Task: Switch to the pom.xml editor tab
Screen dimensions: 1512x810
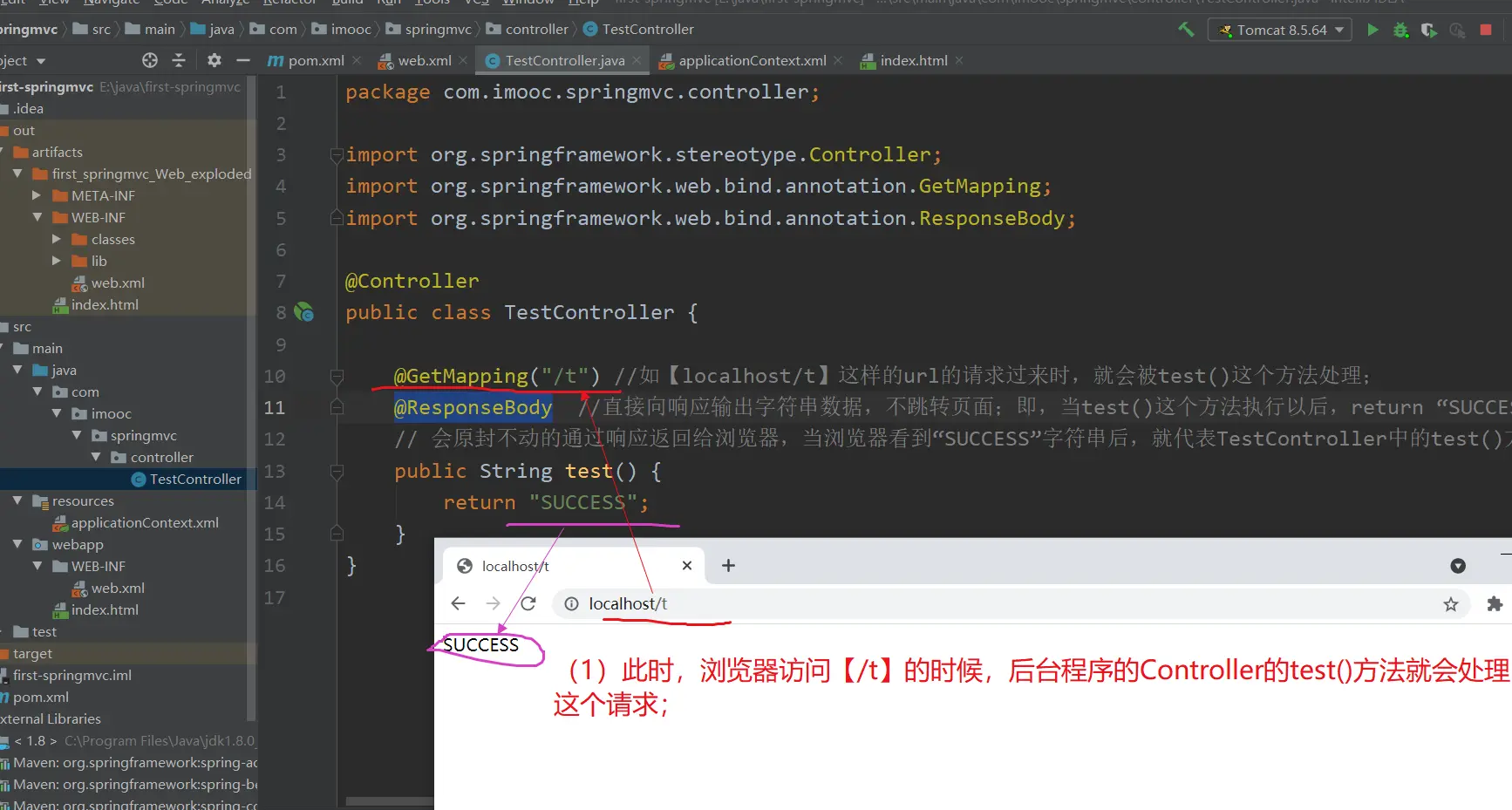Action: click(x=316, y=60)
